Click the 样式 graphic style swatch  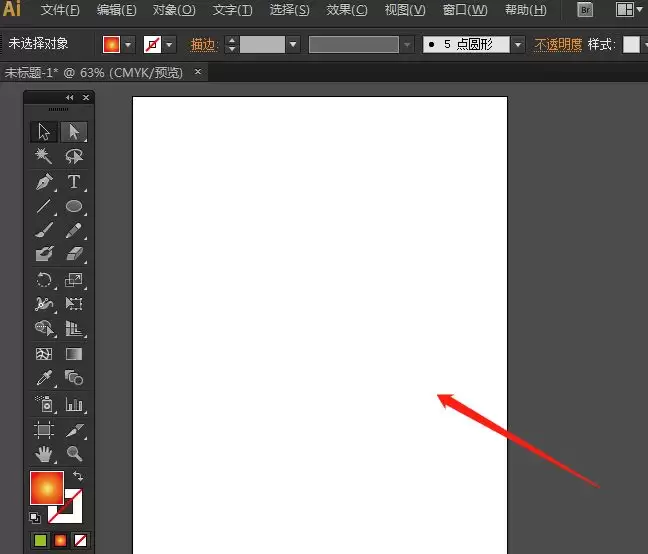coord(631,45)
